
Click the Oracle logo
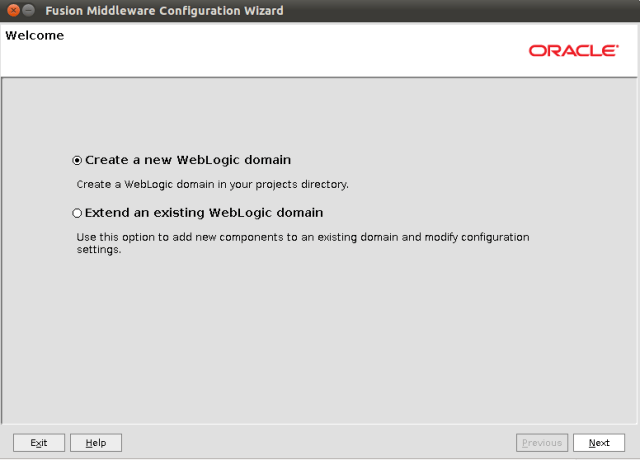tap(574, 51)
